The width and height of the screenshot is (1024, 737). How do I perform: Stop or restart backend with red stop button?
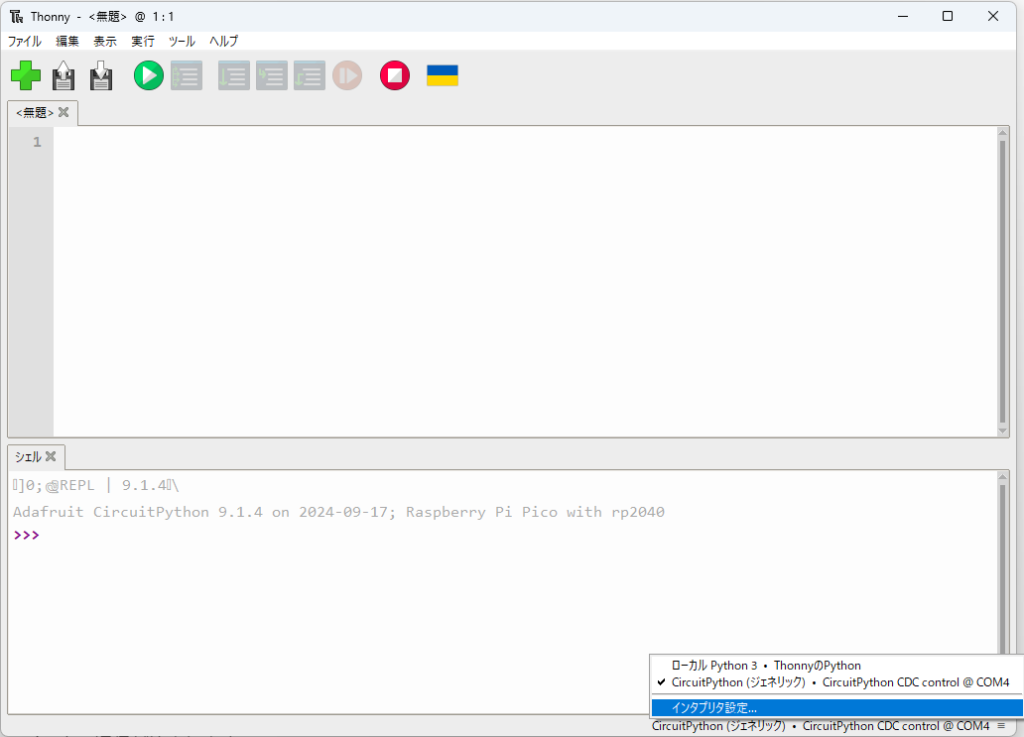pos(394,75)
